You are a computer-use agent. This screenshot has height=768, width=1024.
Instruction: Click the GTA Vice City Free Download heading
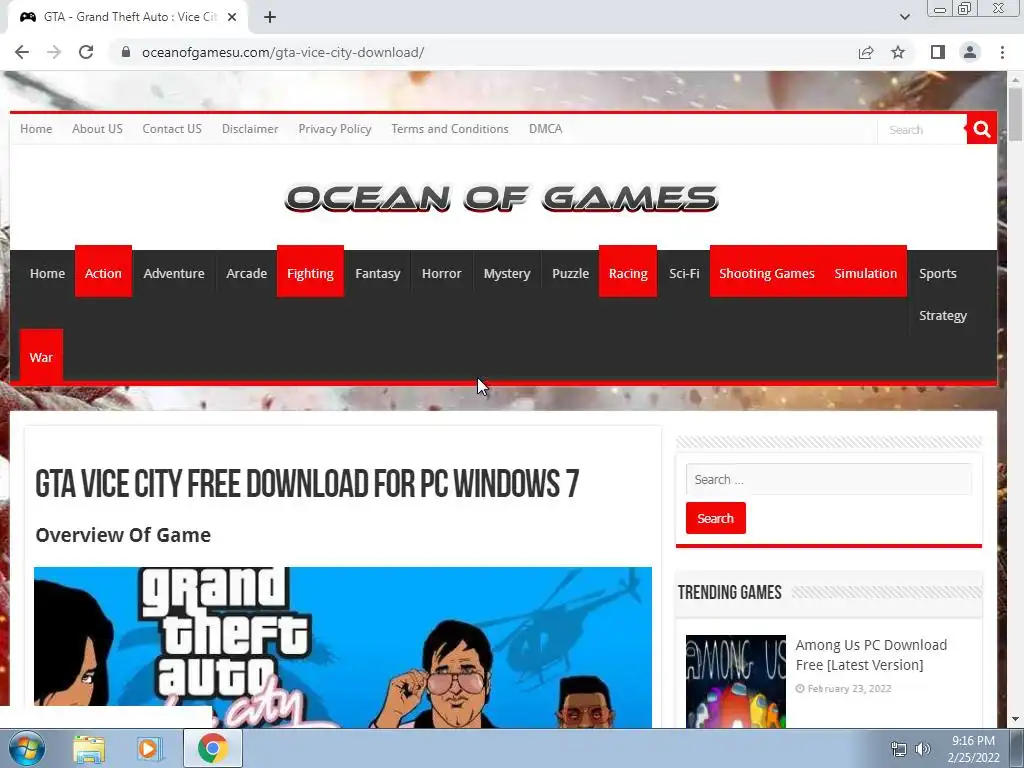[307, 484]
